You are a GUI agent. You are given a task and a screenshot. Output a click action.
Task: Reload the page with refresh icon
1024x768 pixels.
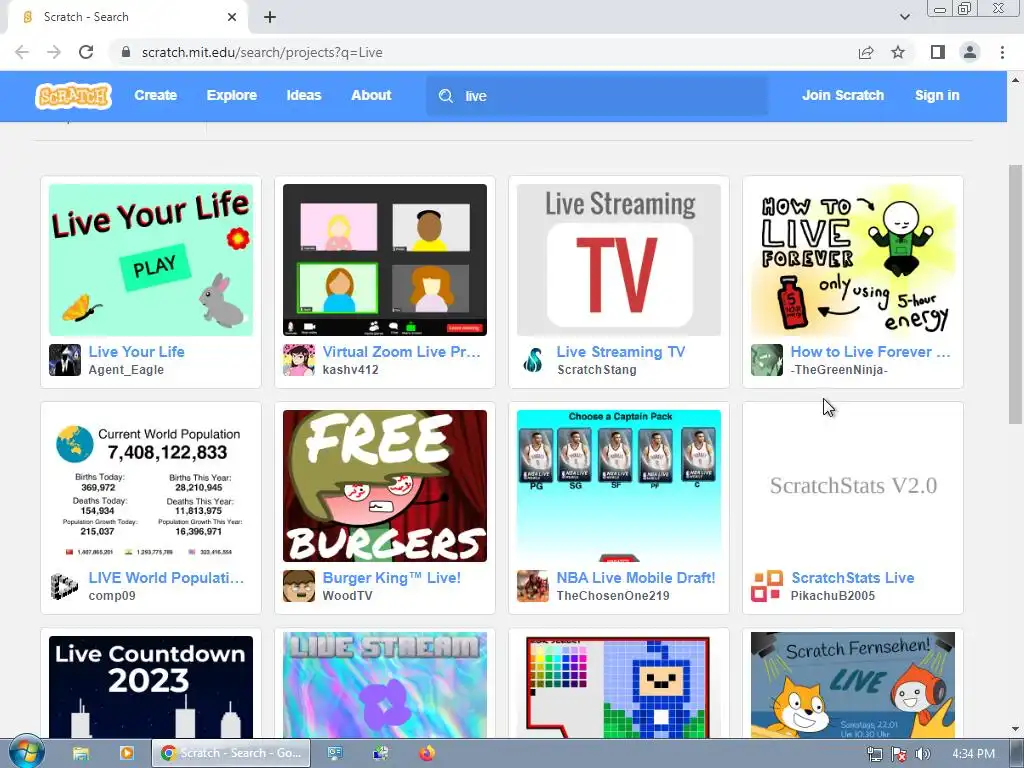(86, 52)
